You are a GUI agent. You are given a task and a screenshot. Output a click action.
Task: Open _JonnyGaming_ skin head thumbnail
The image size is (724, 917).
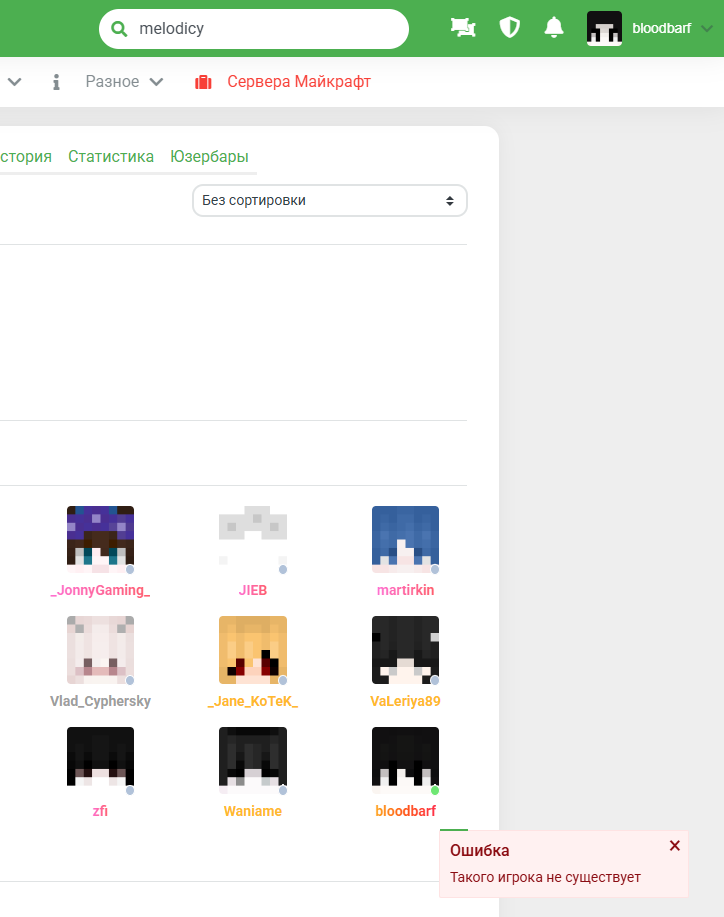tap(101, 539)
